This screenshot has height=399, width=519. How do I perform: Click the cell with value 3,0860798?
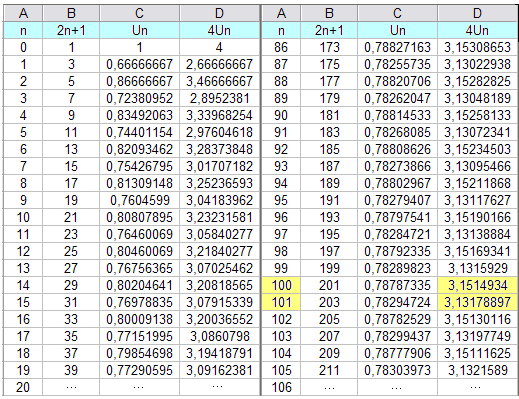click(x=219, y=336)
